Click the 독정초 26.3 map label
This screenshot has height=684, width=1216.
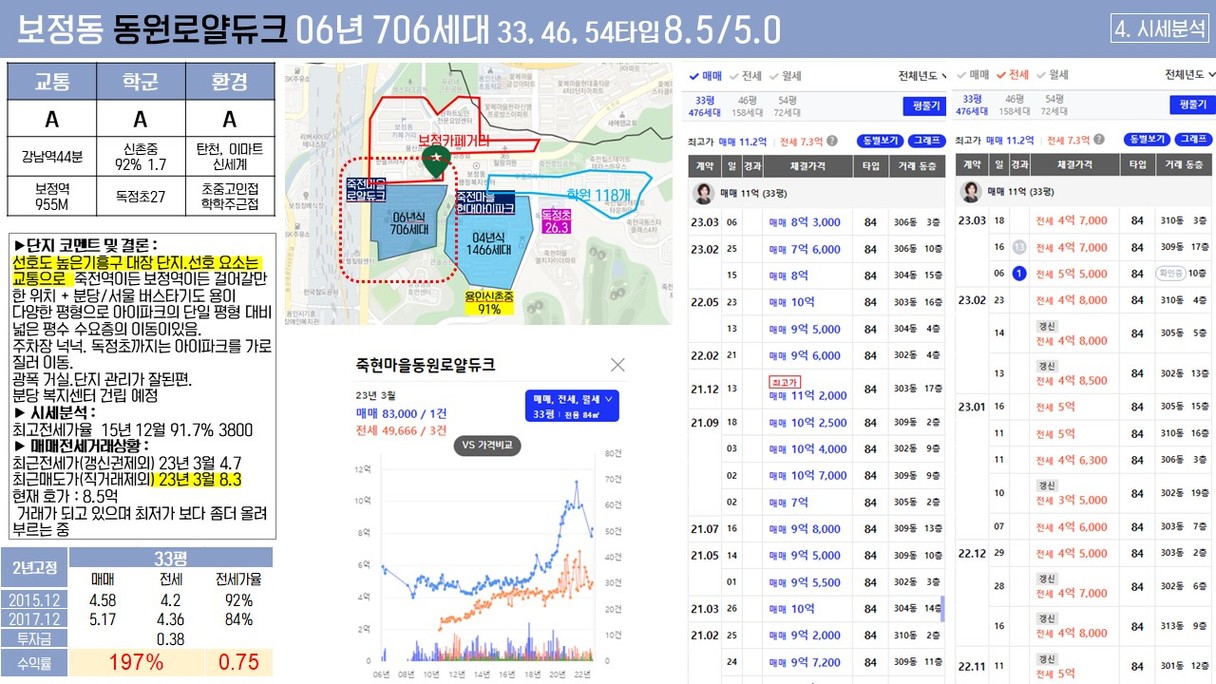[x=556, y=221]
